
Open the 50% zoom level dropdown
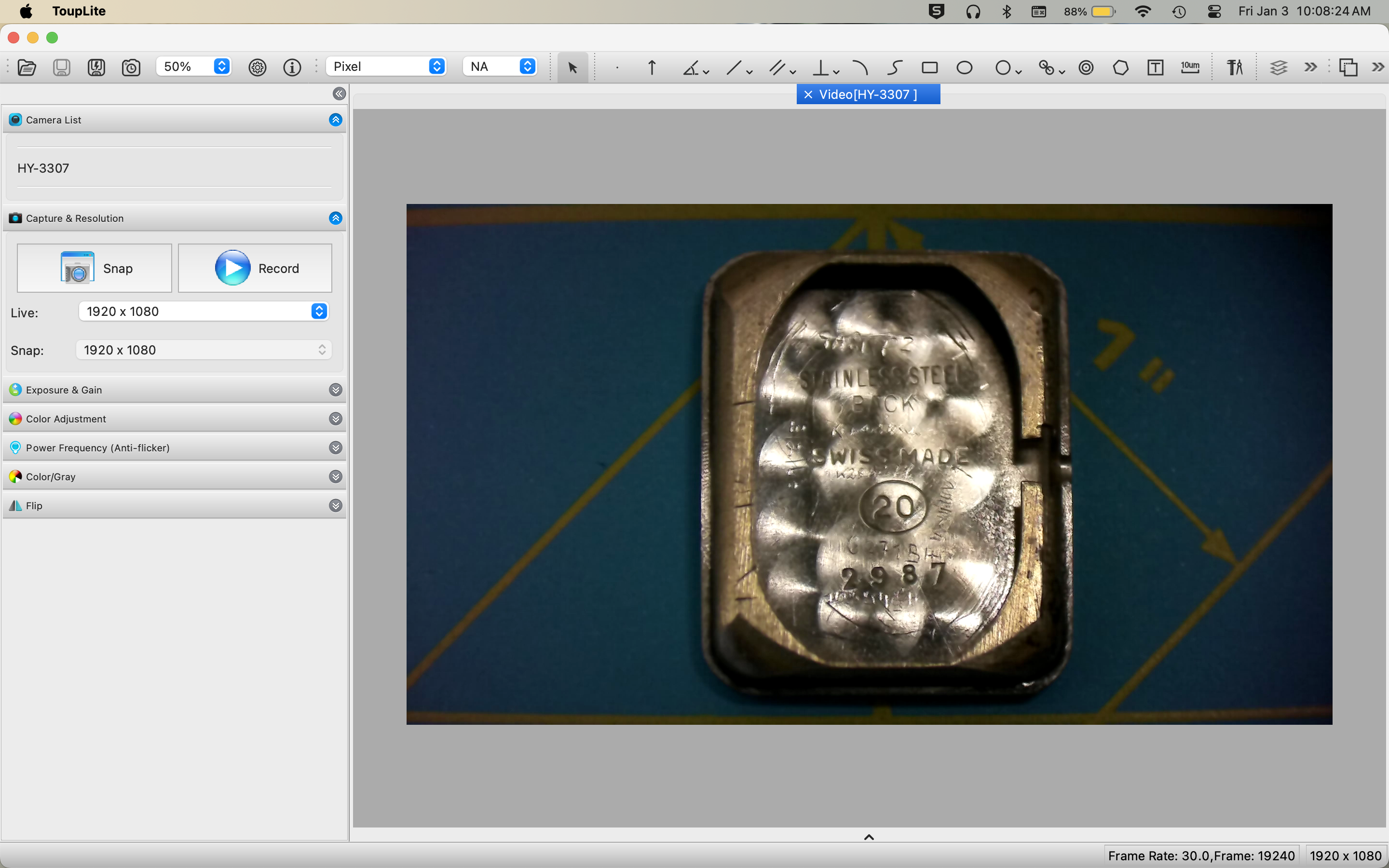coord(193,67)
